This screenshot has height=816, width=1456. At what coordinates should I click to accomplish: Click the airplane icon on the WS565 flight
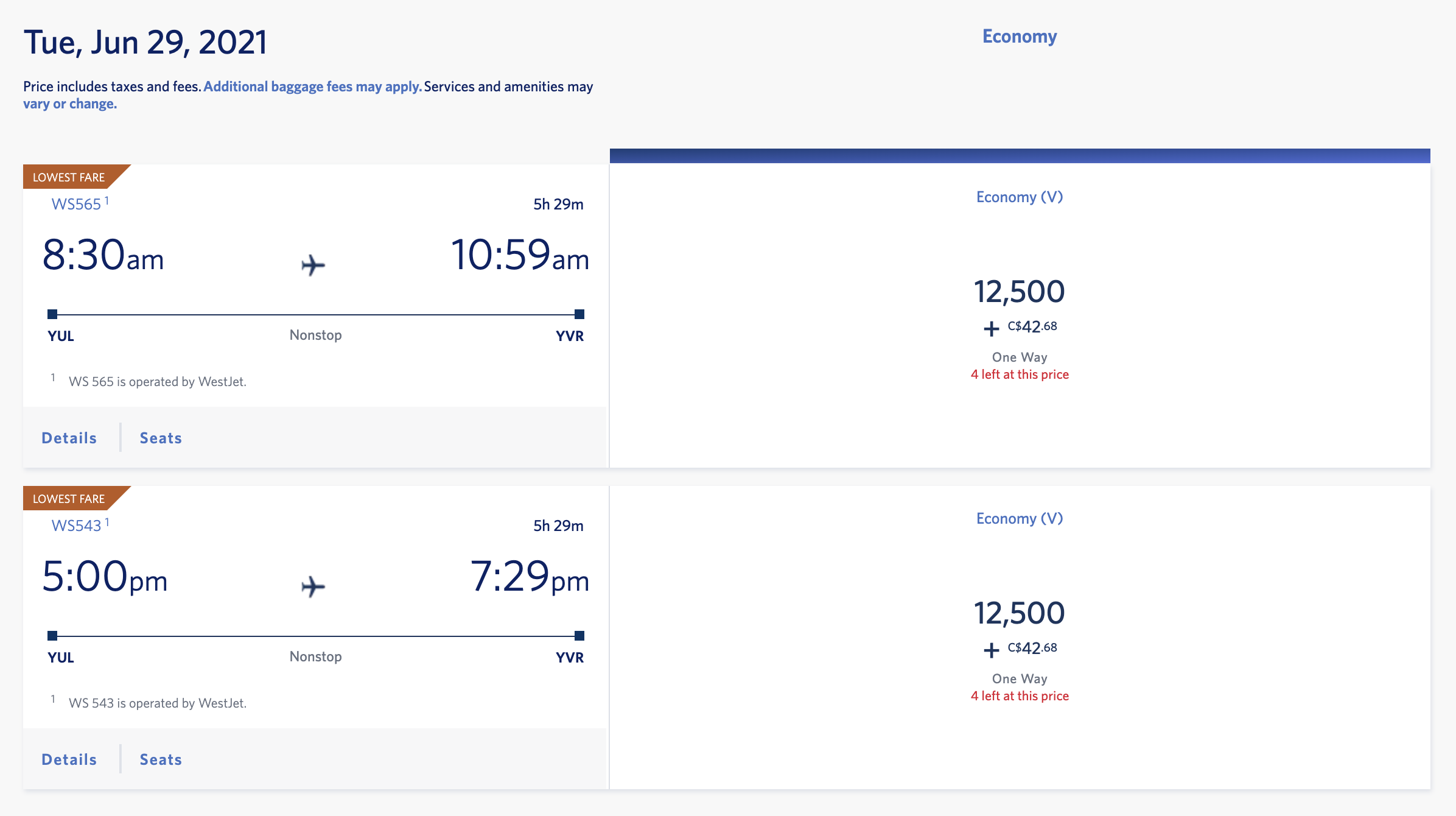click(313, 265)
